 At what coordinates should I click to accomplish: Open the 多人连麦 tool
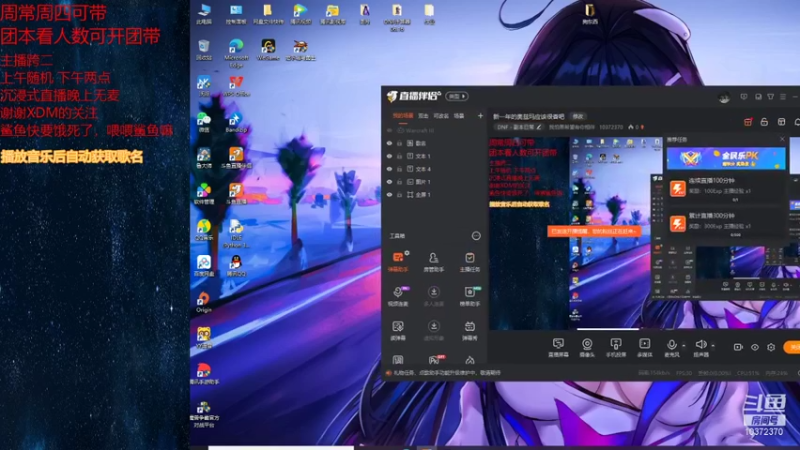pos(434,296)
